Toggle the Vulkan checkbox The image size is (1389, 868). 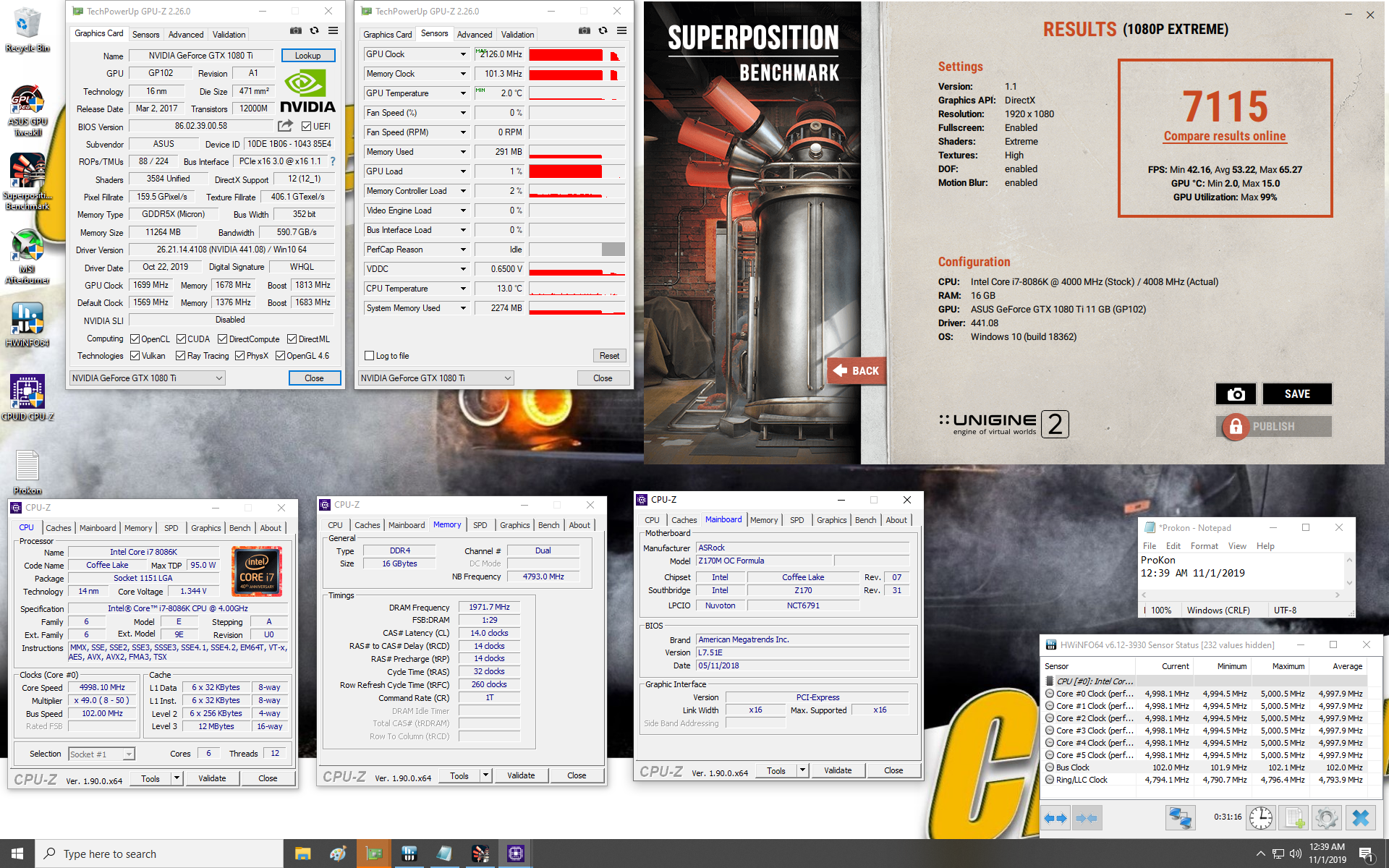[x=135, y=356]
